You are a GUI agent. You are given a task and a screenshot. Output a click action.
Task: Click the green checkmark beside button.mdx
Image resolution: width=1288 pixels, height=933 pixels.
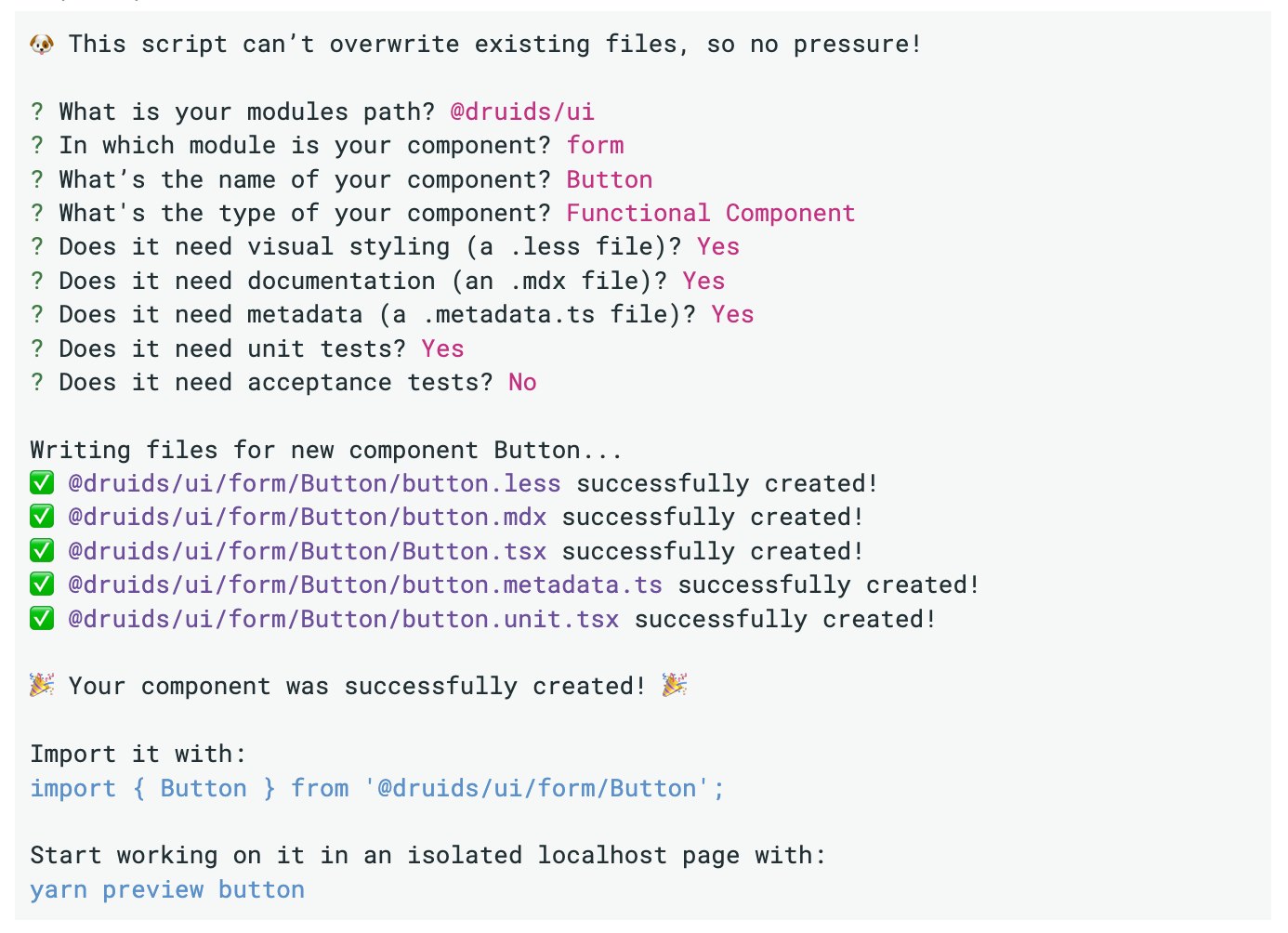pyautogui.click(x=42, y=517)
